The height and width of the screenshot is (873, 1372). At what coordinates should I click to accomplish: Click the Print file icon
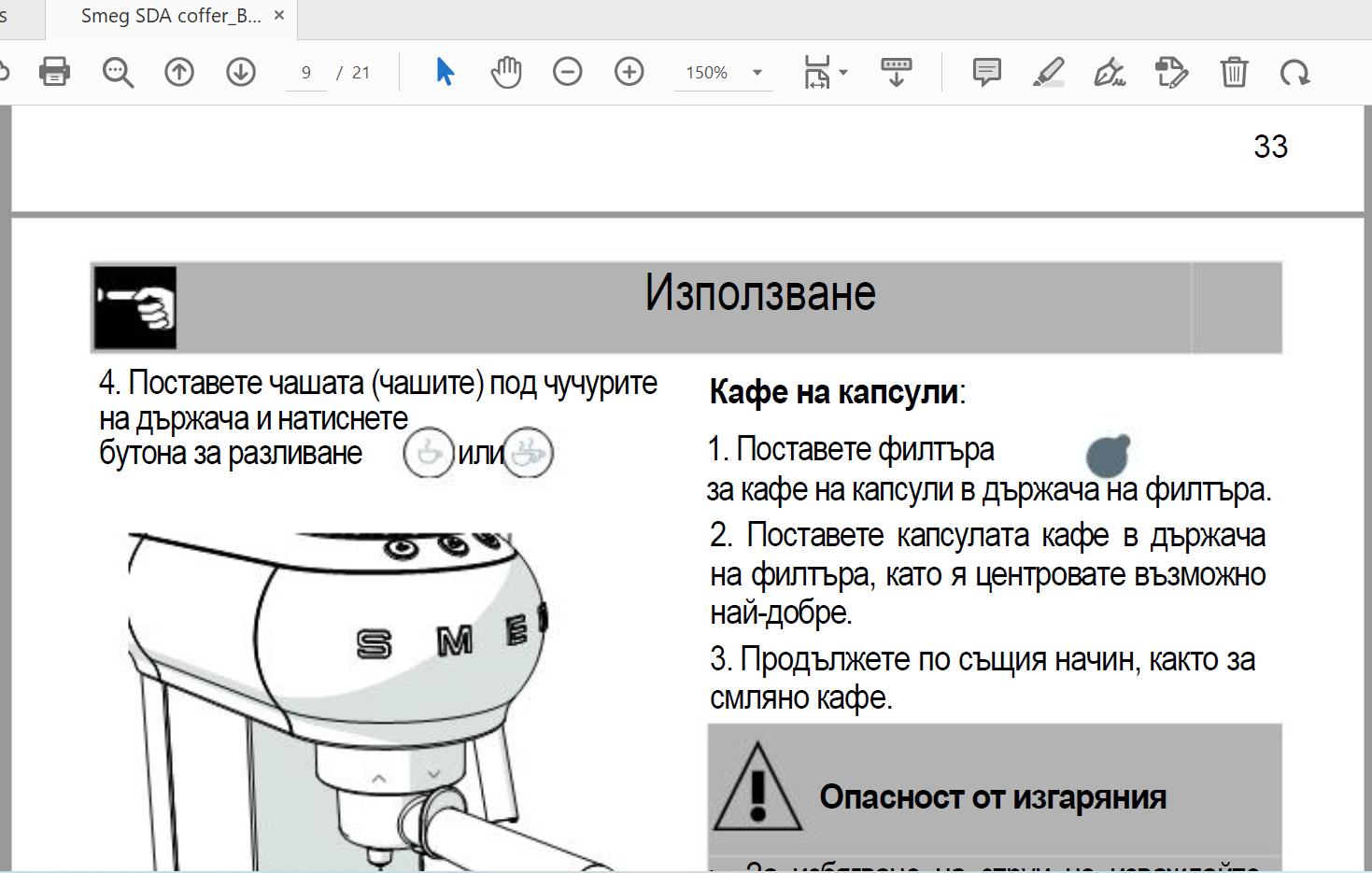(54, 72)
